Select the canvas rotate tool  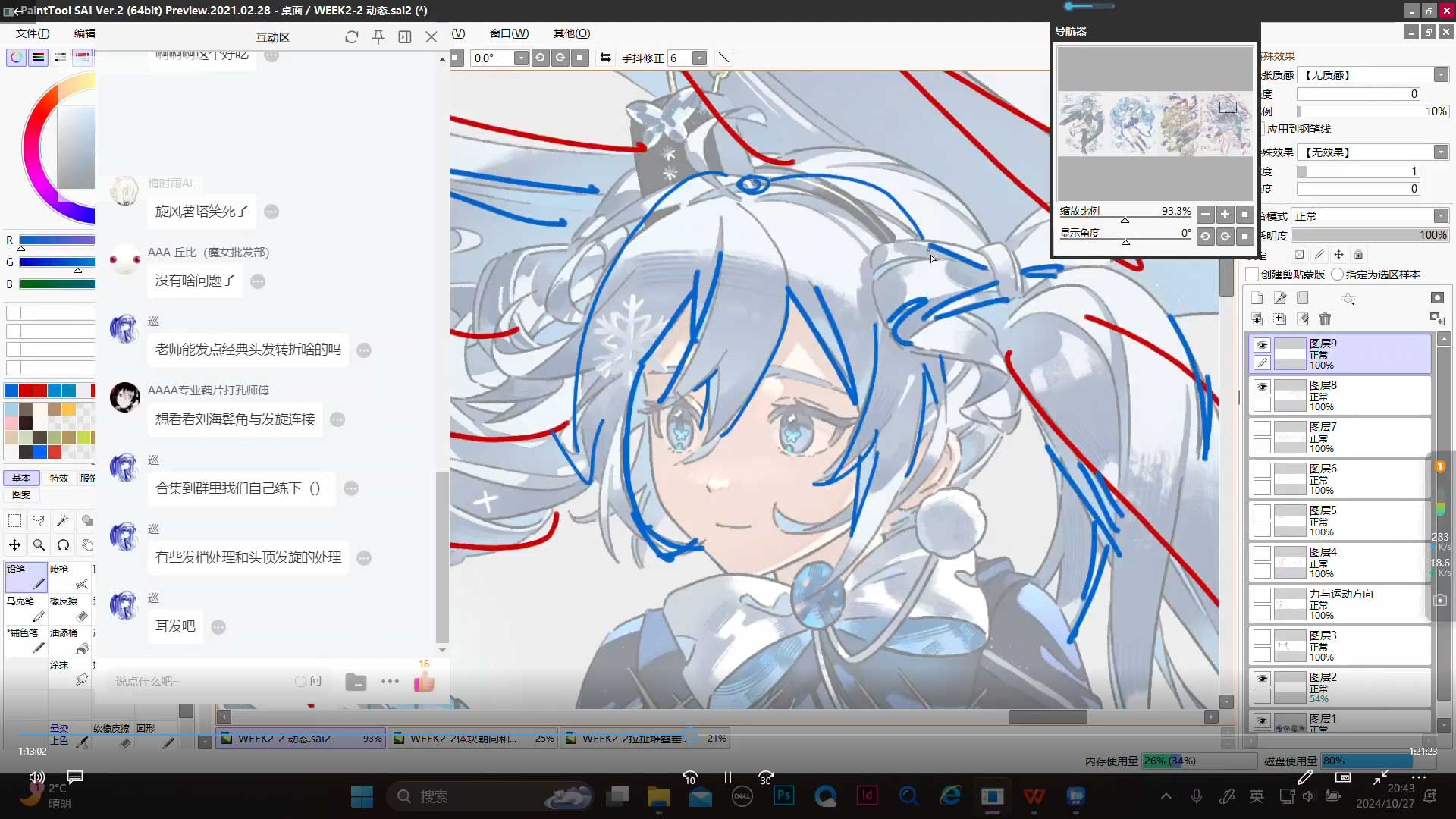click(x=63, y=545)
